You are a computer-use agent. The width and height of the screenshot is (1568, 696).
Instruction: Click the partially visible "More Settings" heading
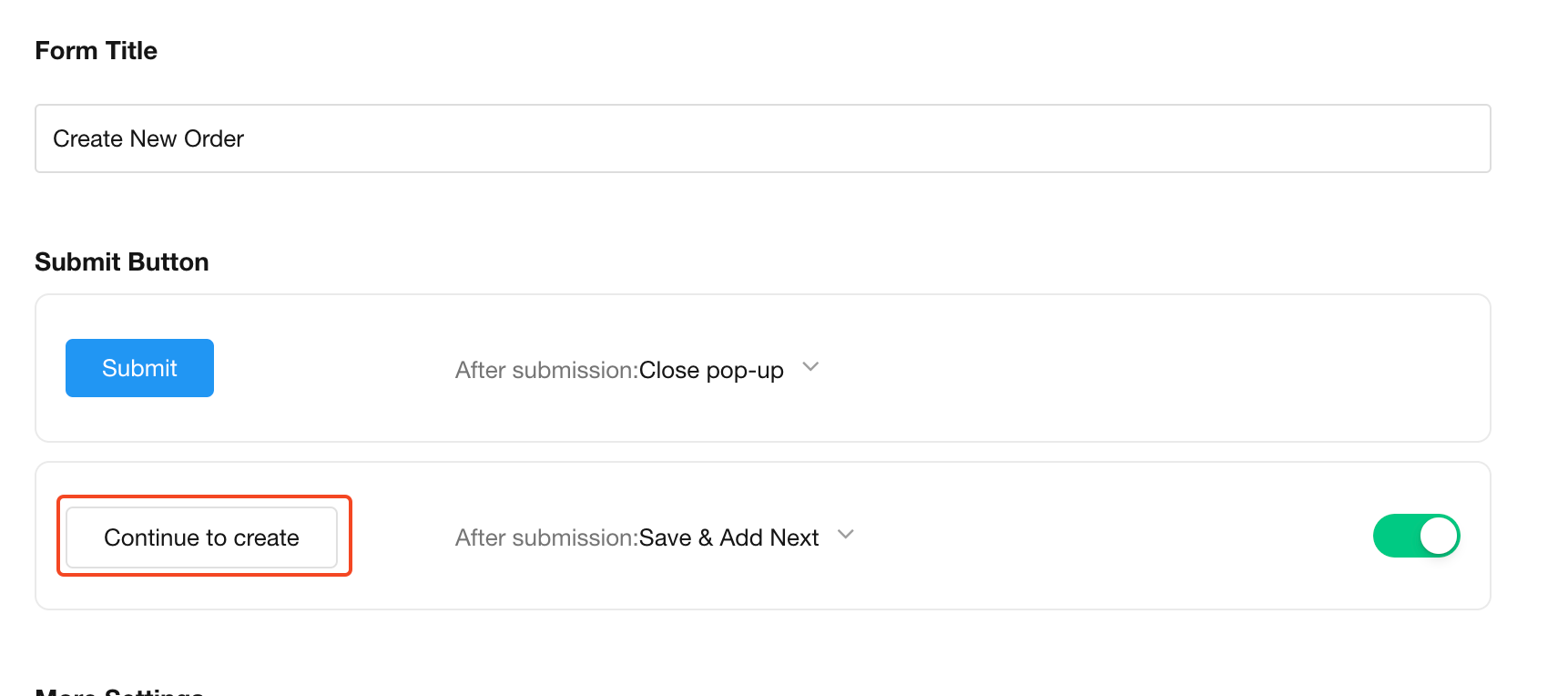(x=119, y=691)
